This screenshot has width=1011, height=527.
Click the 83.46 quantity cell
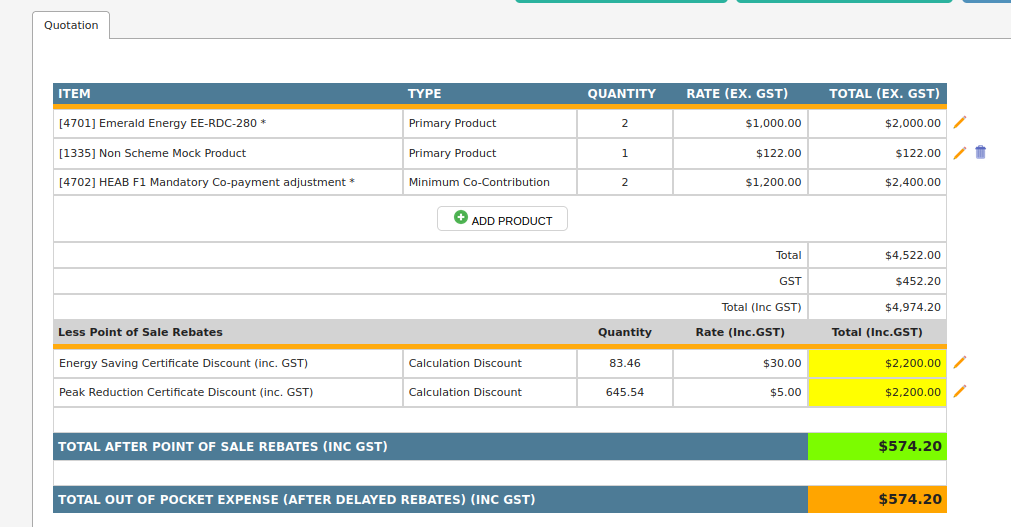(x=625, y=363)
